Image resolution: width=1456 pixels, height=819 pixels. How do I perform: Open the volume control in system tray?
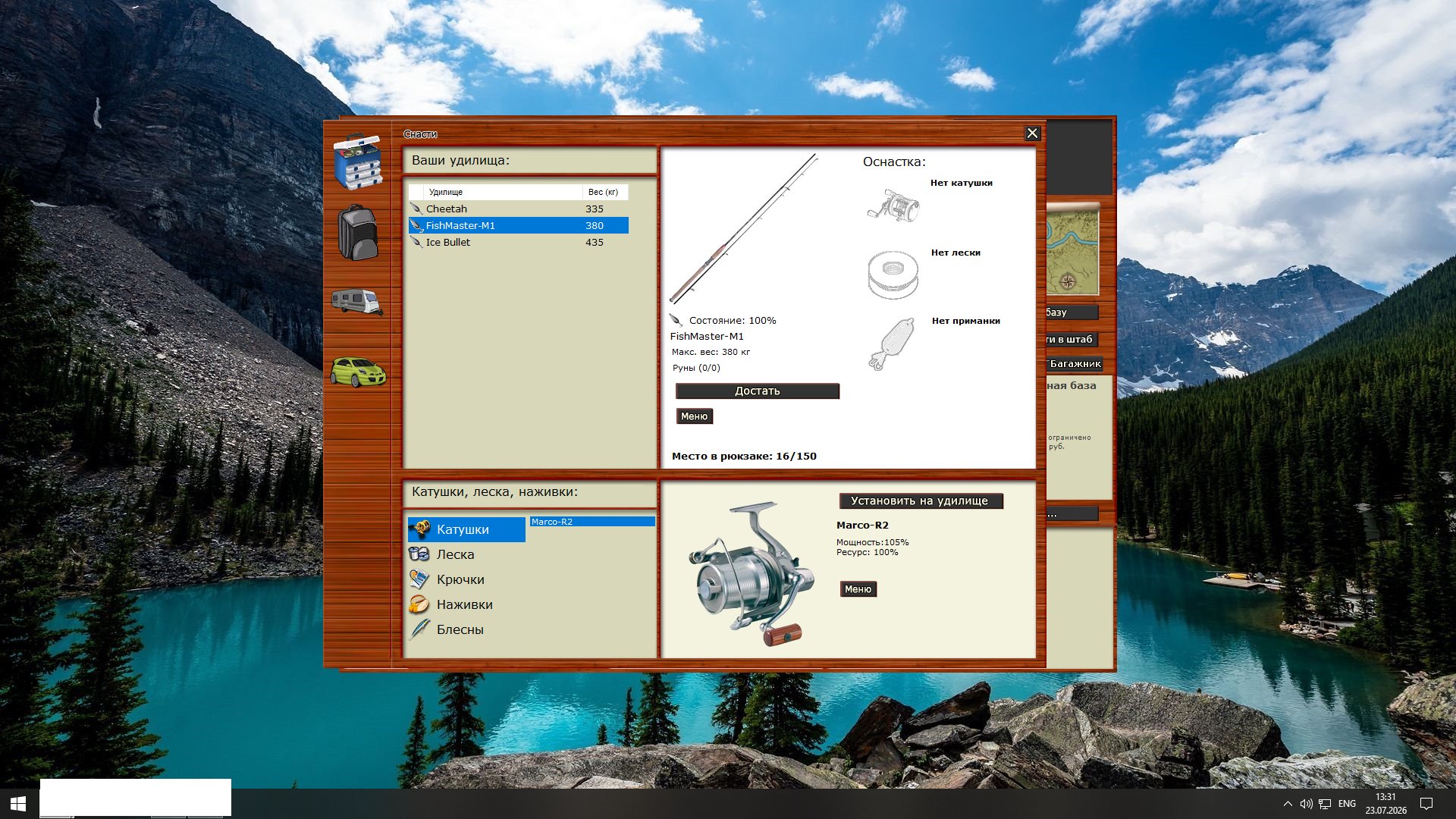click(1306, 804)
